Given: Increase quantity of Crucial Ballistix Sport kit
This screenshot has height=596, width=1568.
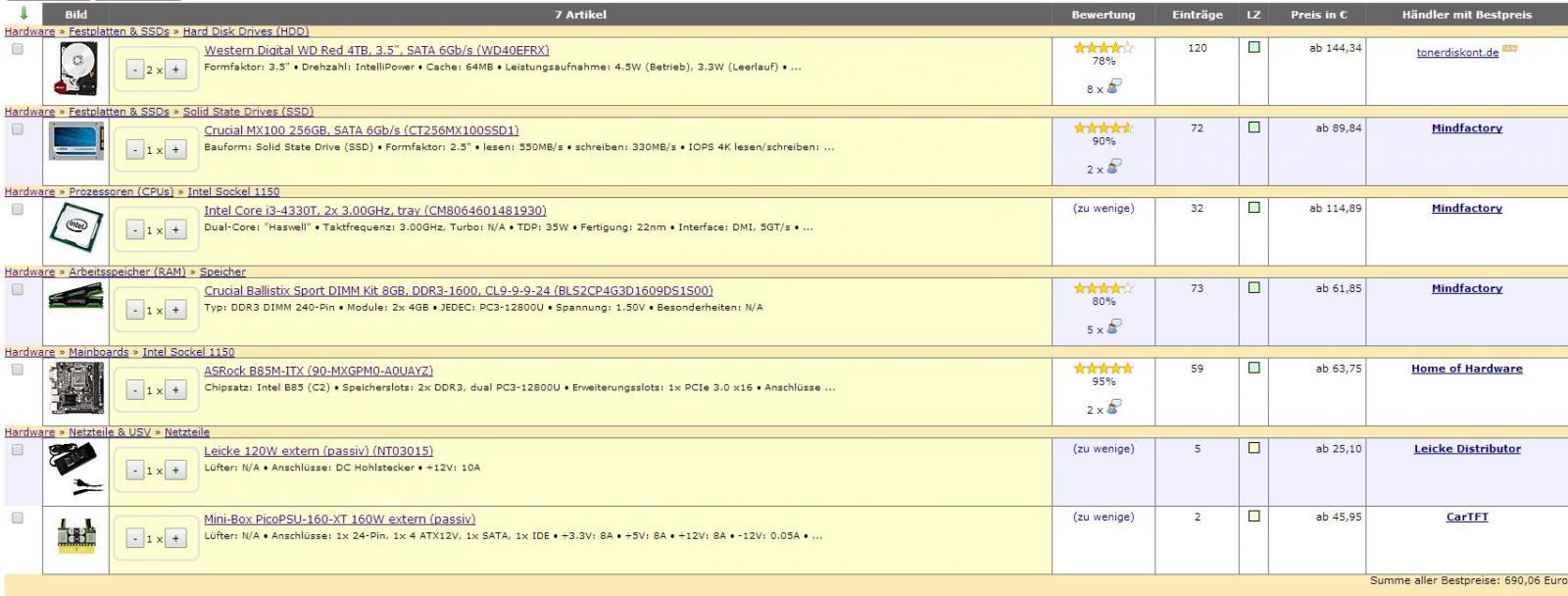Looking at the screenshot, I should coord(175,311).
